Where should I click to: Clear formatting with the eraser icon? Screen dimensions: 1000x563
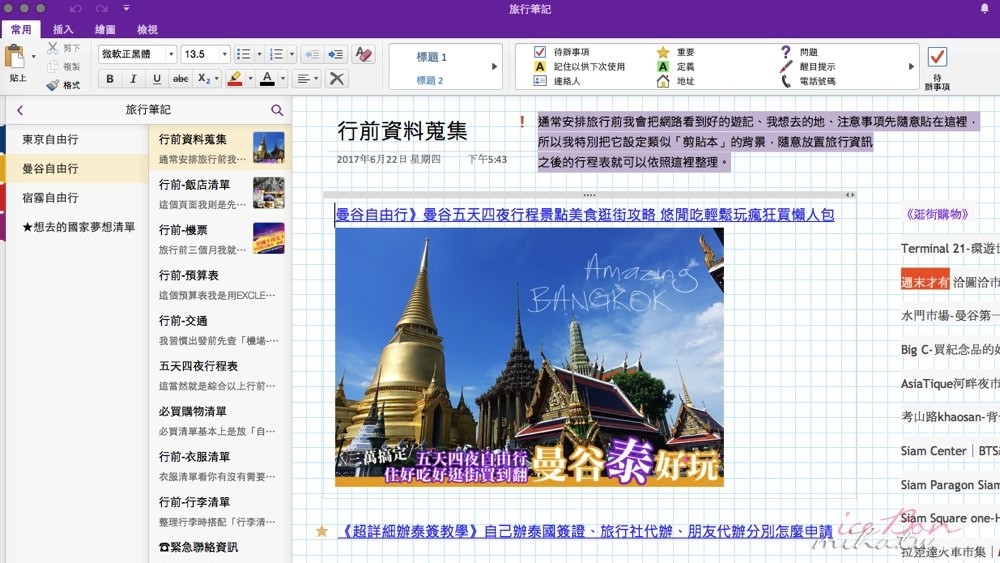[364, 54]
